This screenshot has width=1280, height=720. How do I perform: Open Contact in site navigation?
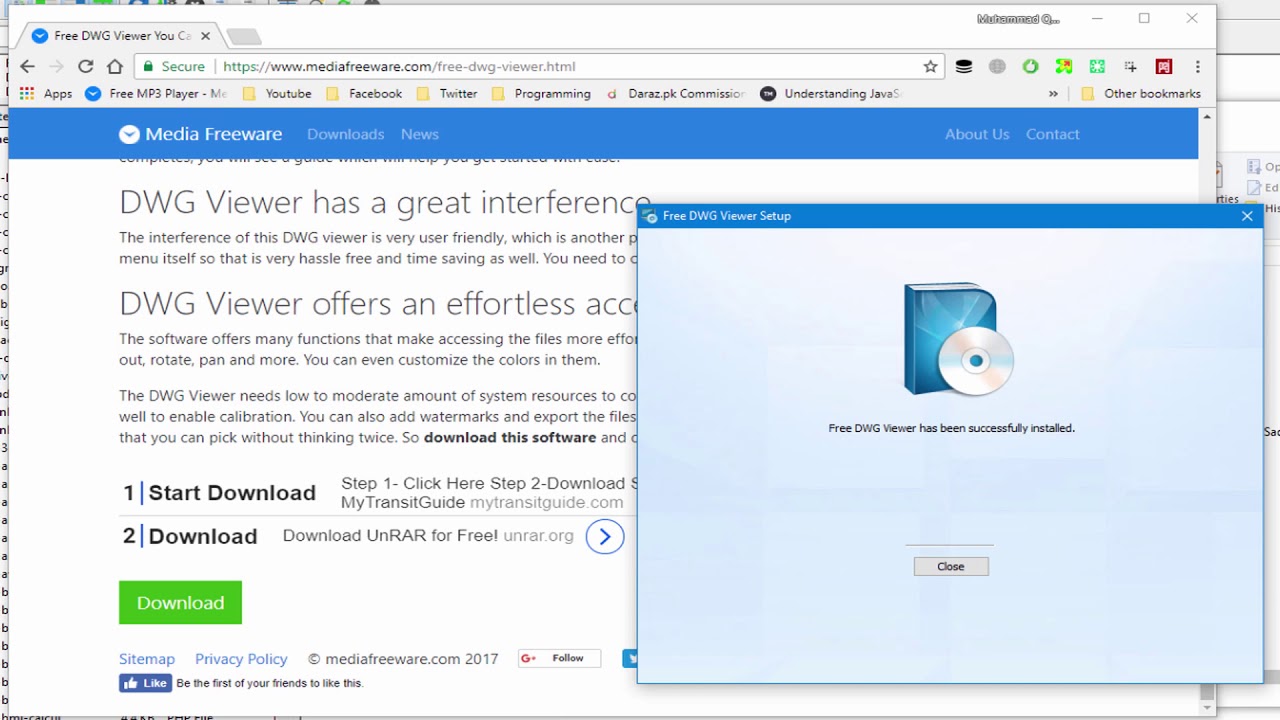click(1053, 134)
